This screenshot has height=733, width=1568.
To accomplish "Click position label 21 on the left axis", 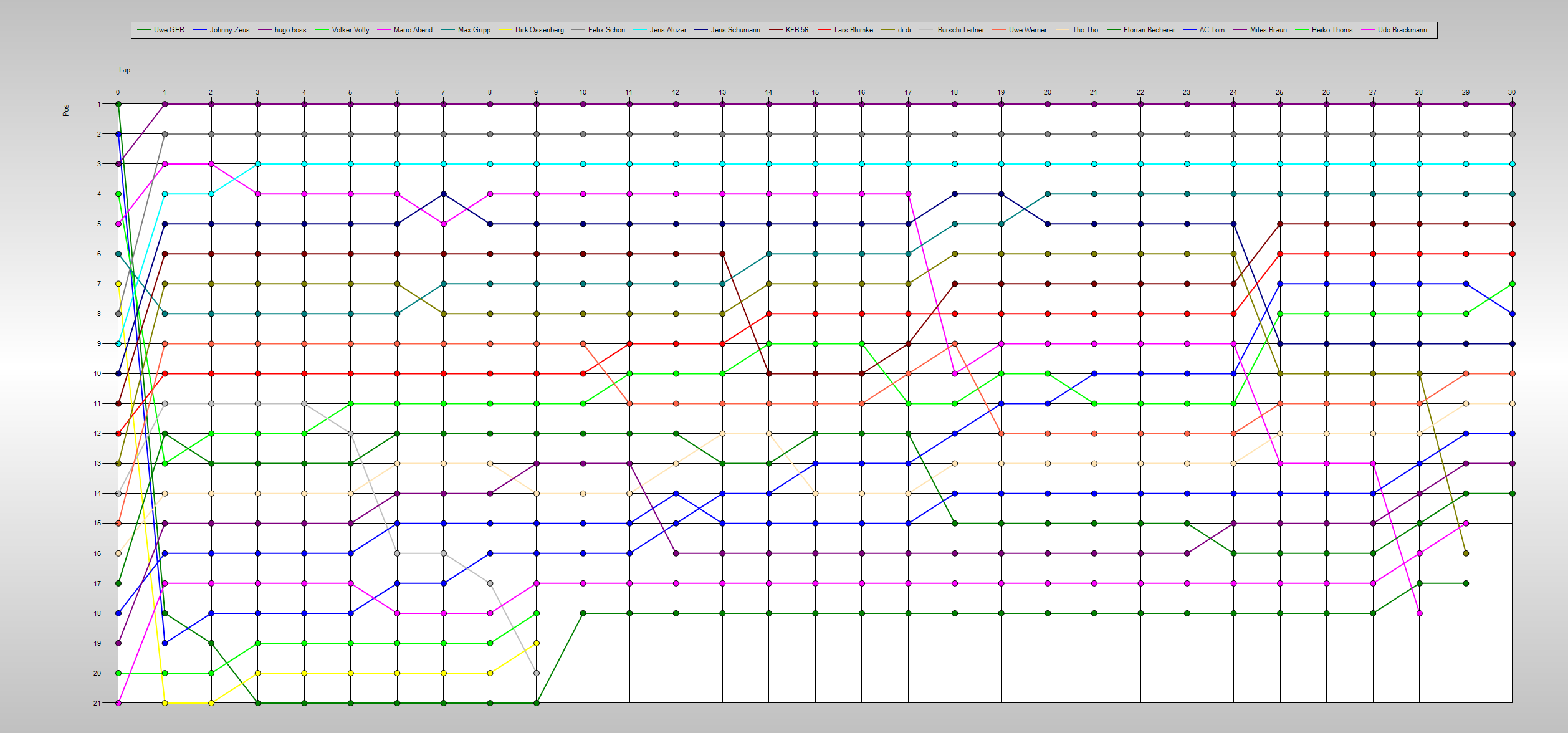I will pos(97,703).
